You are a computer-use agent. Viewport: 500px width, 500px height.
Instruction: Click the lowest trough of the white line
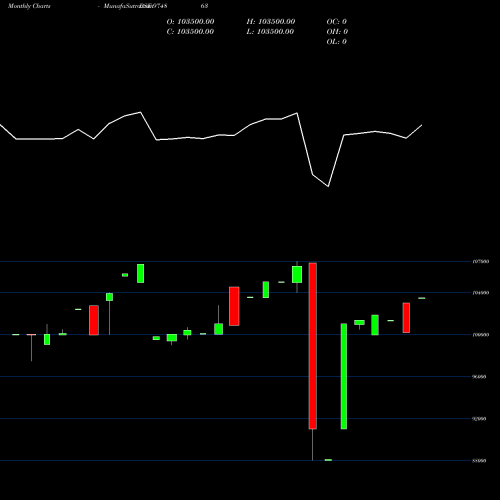tap(328, 186)
